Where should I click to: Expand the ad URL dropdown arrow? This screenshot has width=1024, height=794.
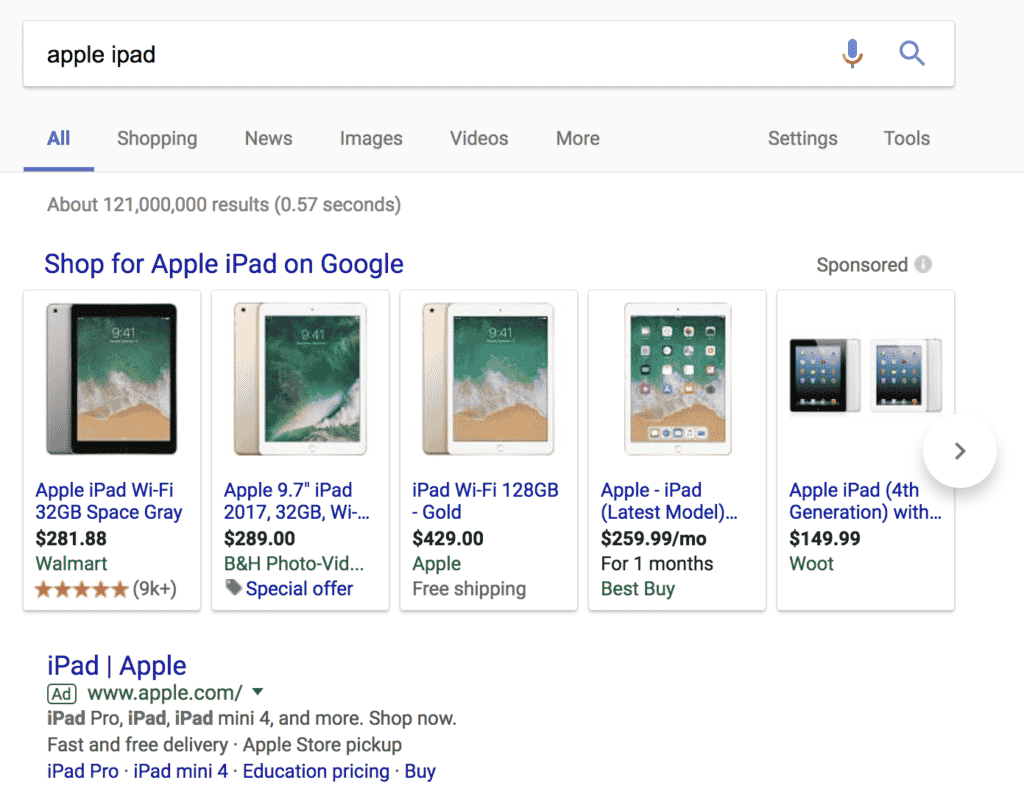pyautogui.click(x=257, y=693)
